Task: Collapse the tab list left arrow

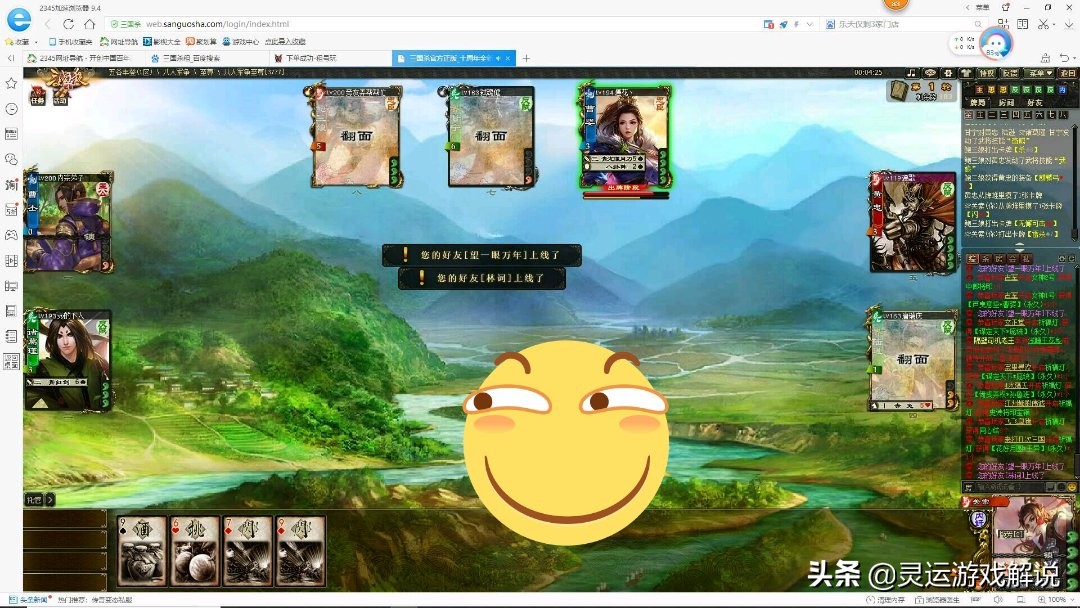Action: click(11, 59)
